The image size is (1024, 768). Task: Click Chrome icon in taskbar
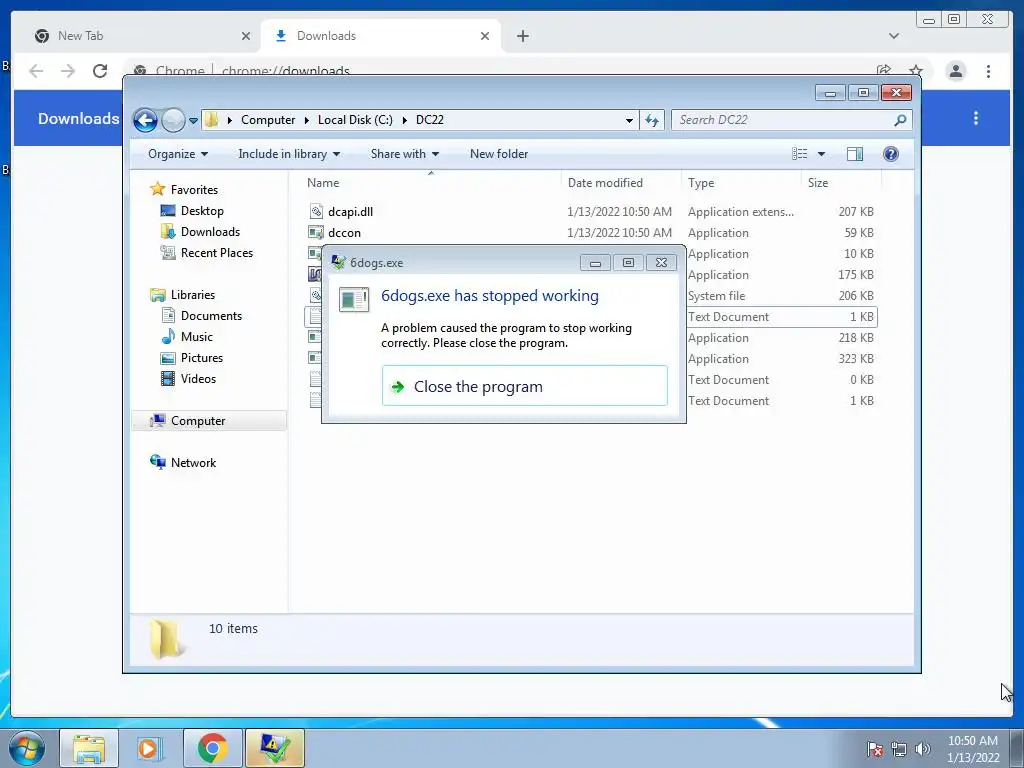[x=212, y=748]
